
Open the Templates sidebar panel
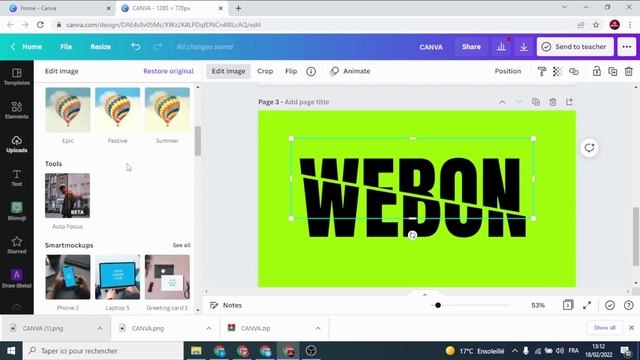17,77
